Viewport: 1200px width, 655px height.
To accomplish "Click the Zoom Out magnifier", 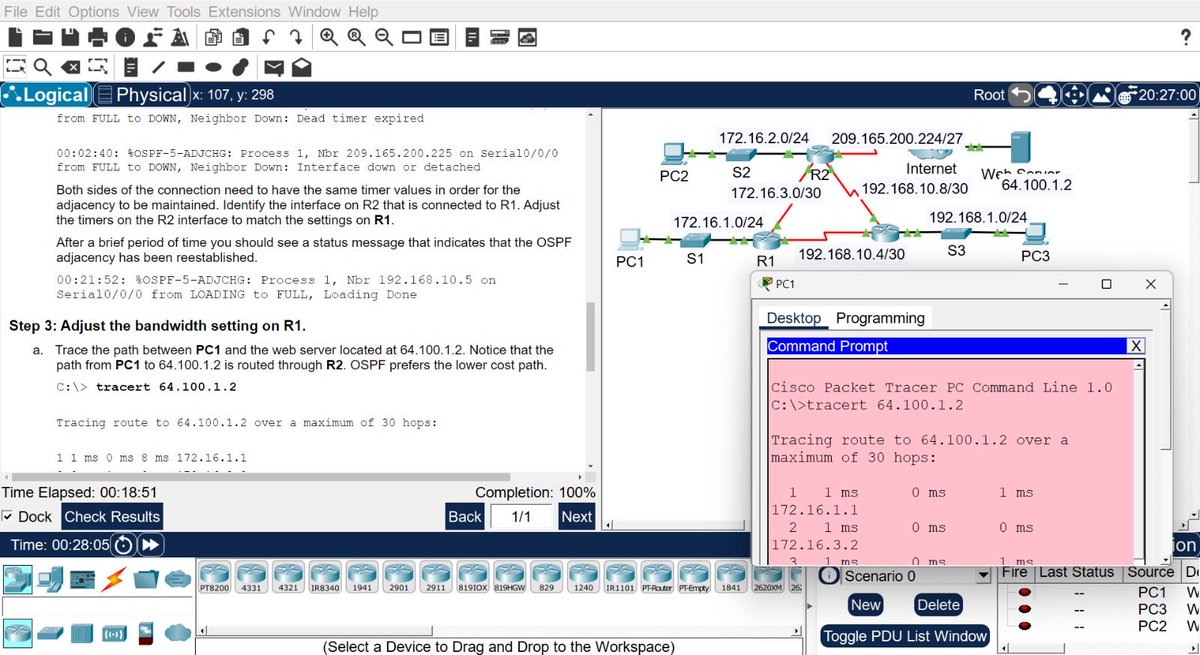I will 383,37.
